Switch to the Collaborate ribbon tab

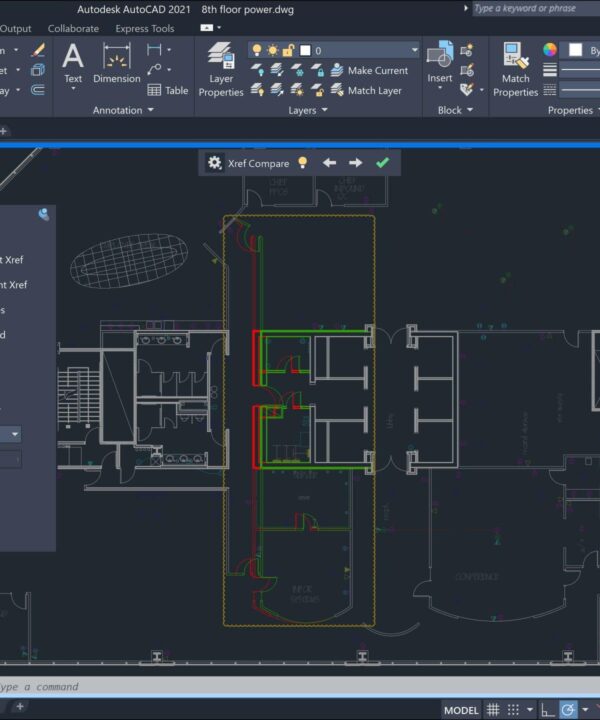[73, 29]
